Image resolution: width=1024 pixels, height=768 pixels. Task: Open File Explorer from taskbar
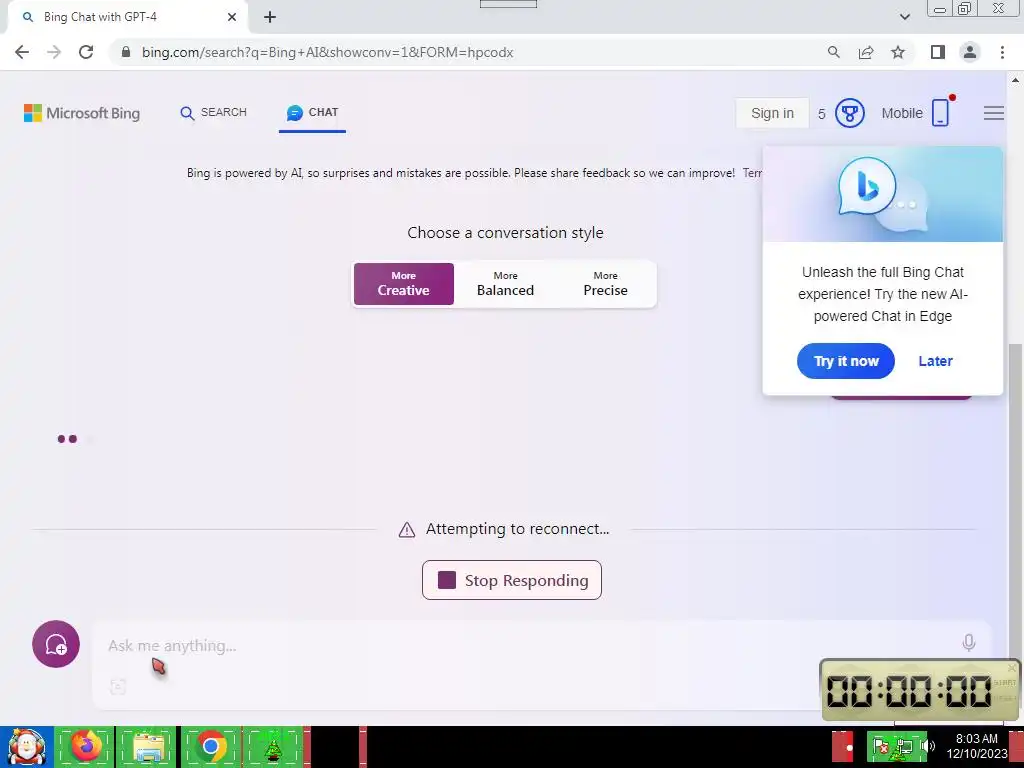click(148, 746)
